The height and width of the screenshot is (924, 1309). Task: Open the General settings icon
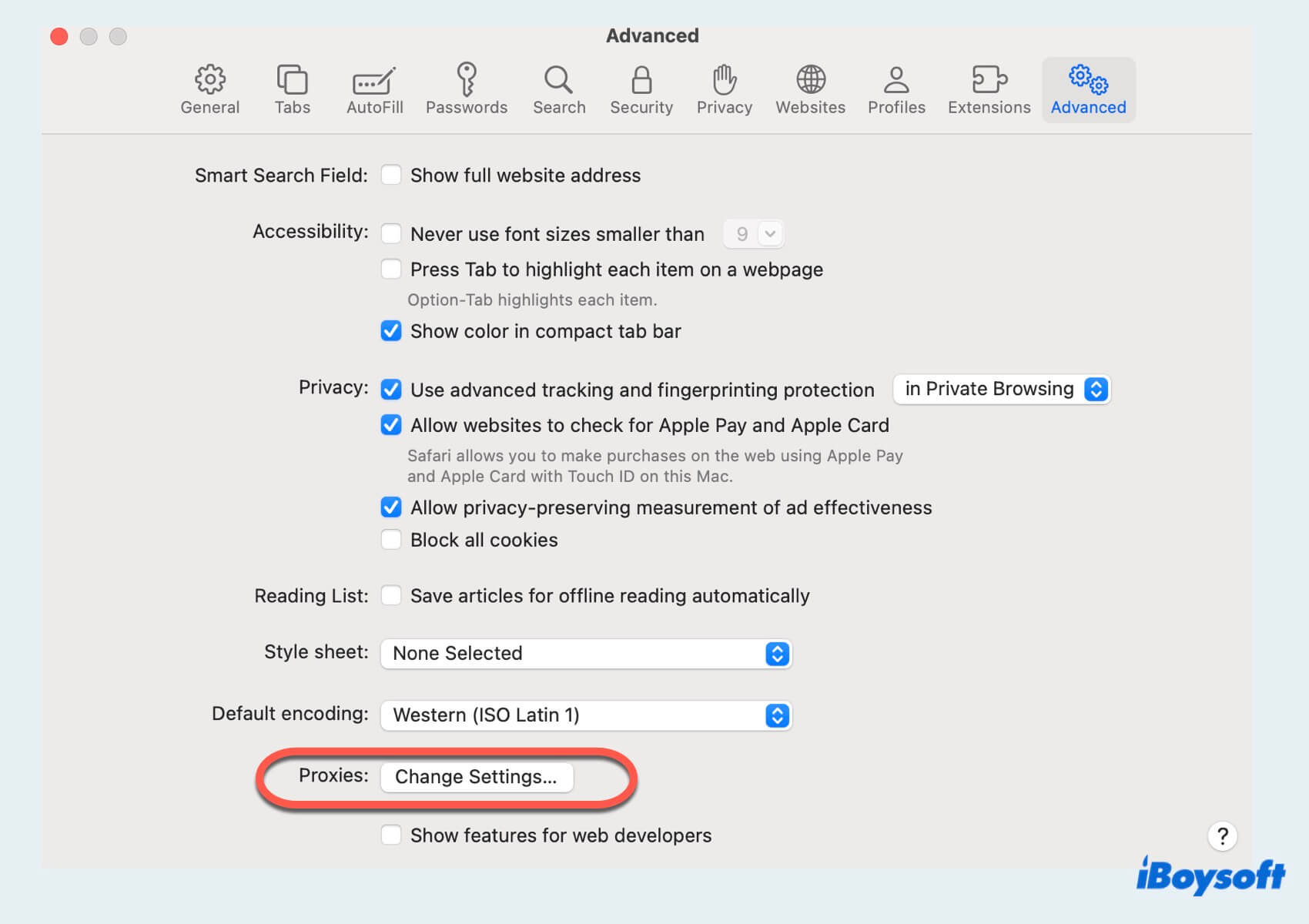209,89
